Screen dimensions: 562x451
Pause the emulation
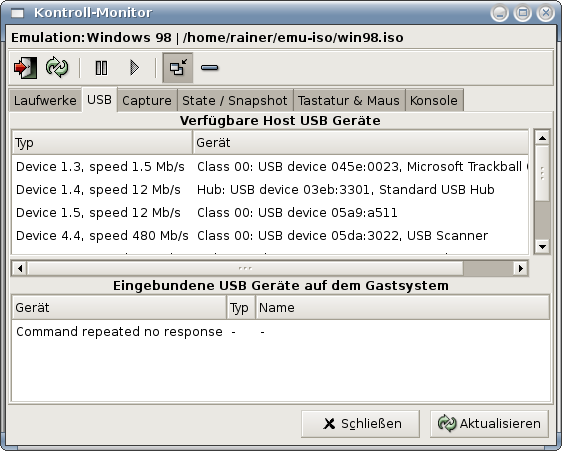[x=101, y=68]
